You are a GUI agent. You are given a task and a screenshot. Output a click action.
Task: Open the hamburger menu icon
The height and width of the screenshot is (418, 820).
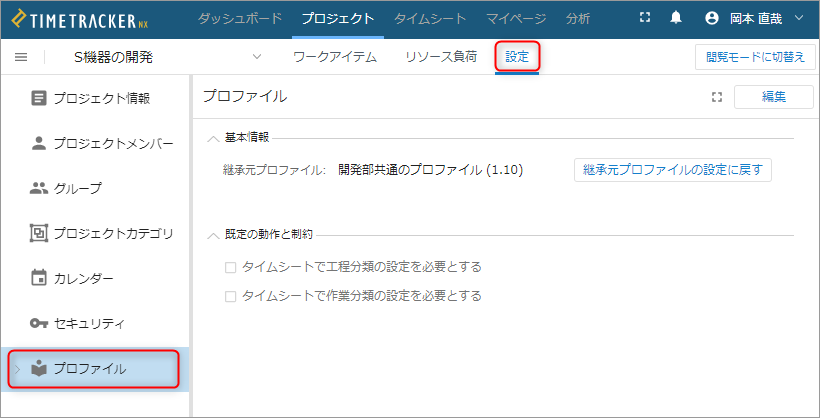[x=21, y=57]
